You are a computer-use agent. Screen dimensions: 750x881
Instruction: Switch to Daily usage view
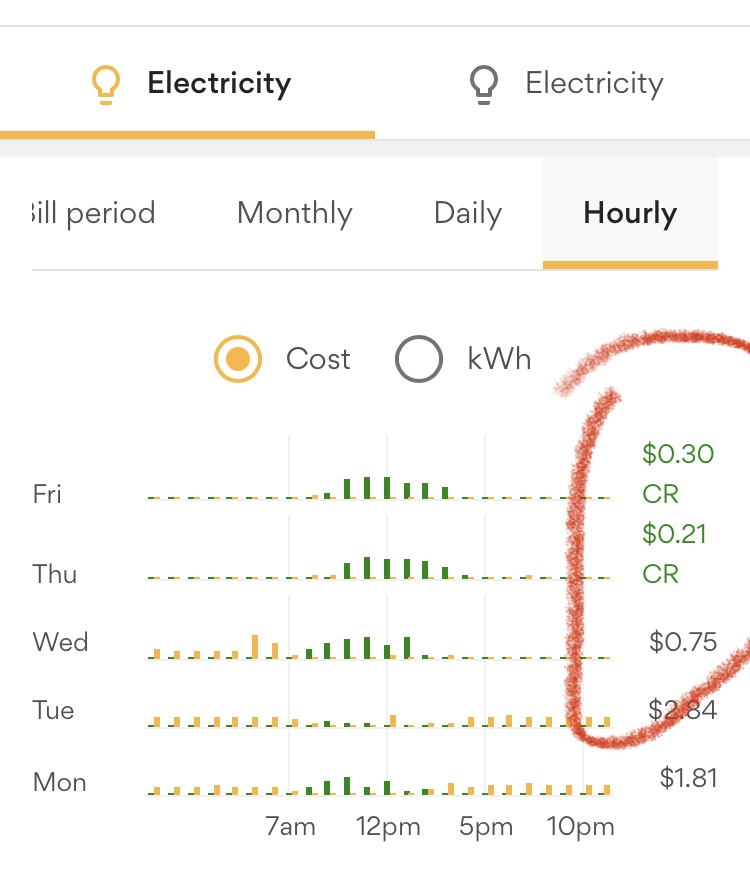pos(467,213)
